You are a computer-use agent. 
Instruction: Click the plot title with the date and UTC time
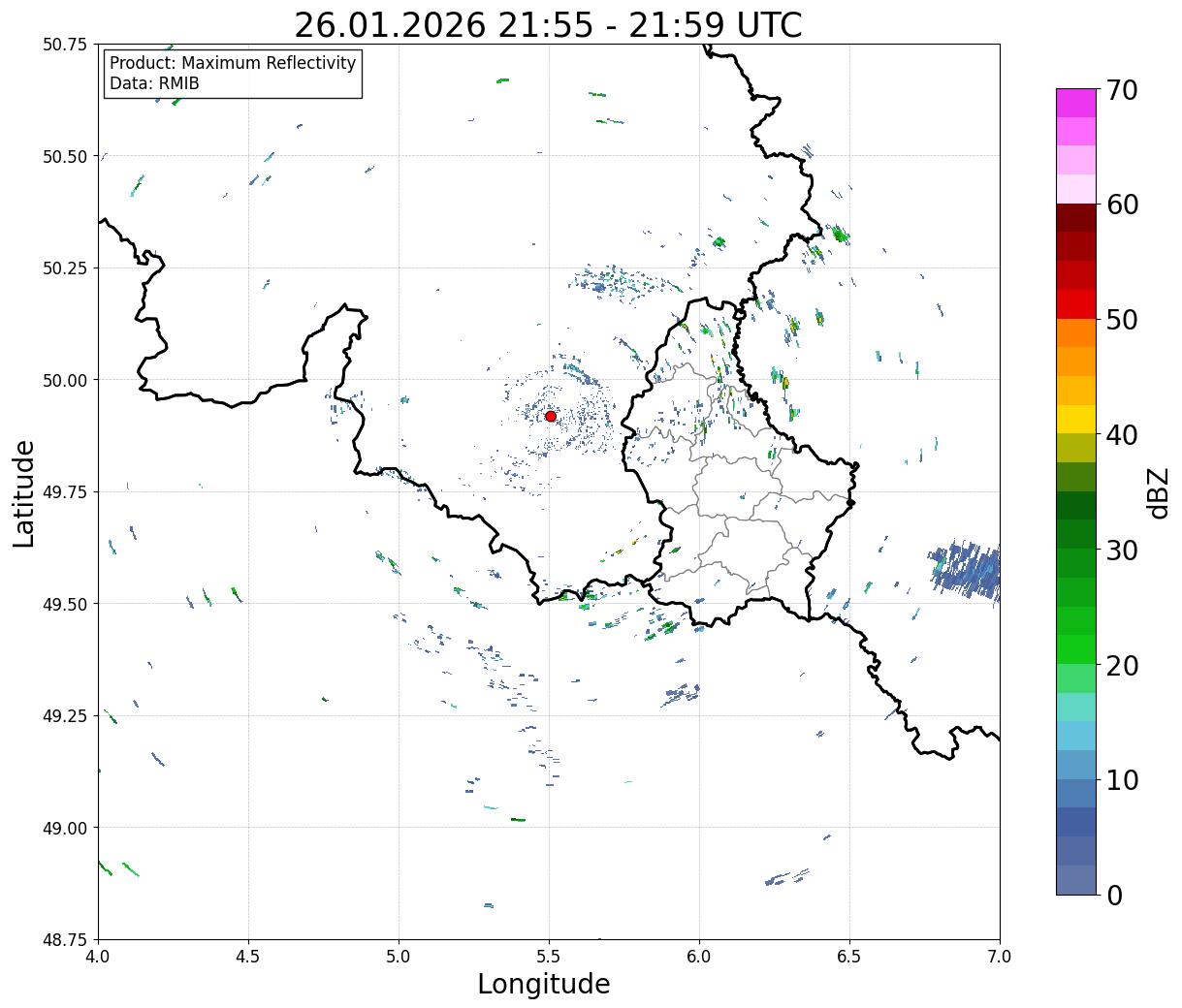pyautogui.click(x=549, y=25)
